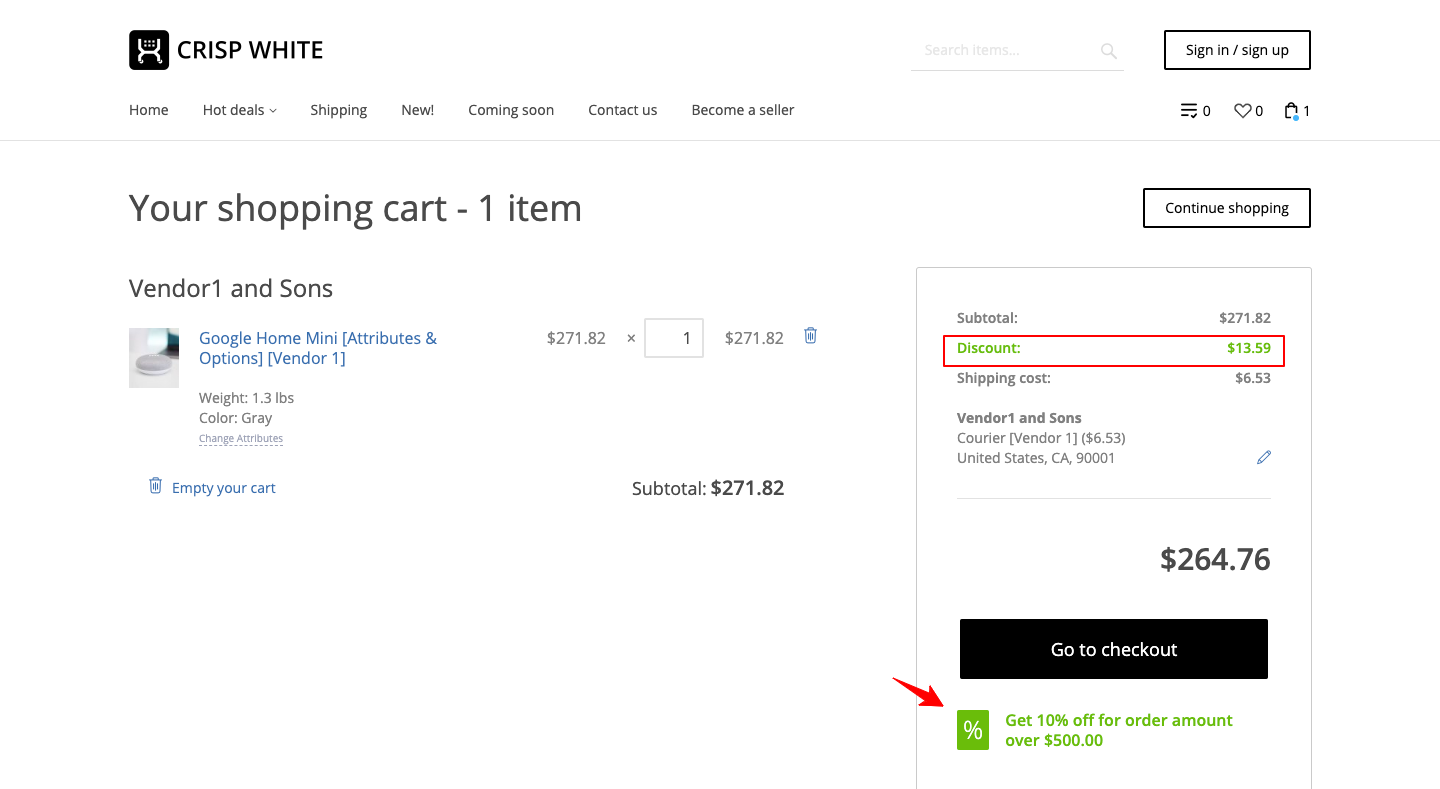Go to Home menu item
The height and width of the screenshot is (789, 1440).
tap(149, 110)
